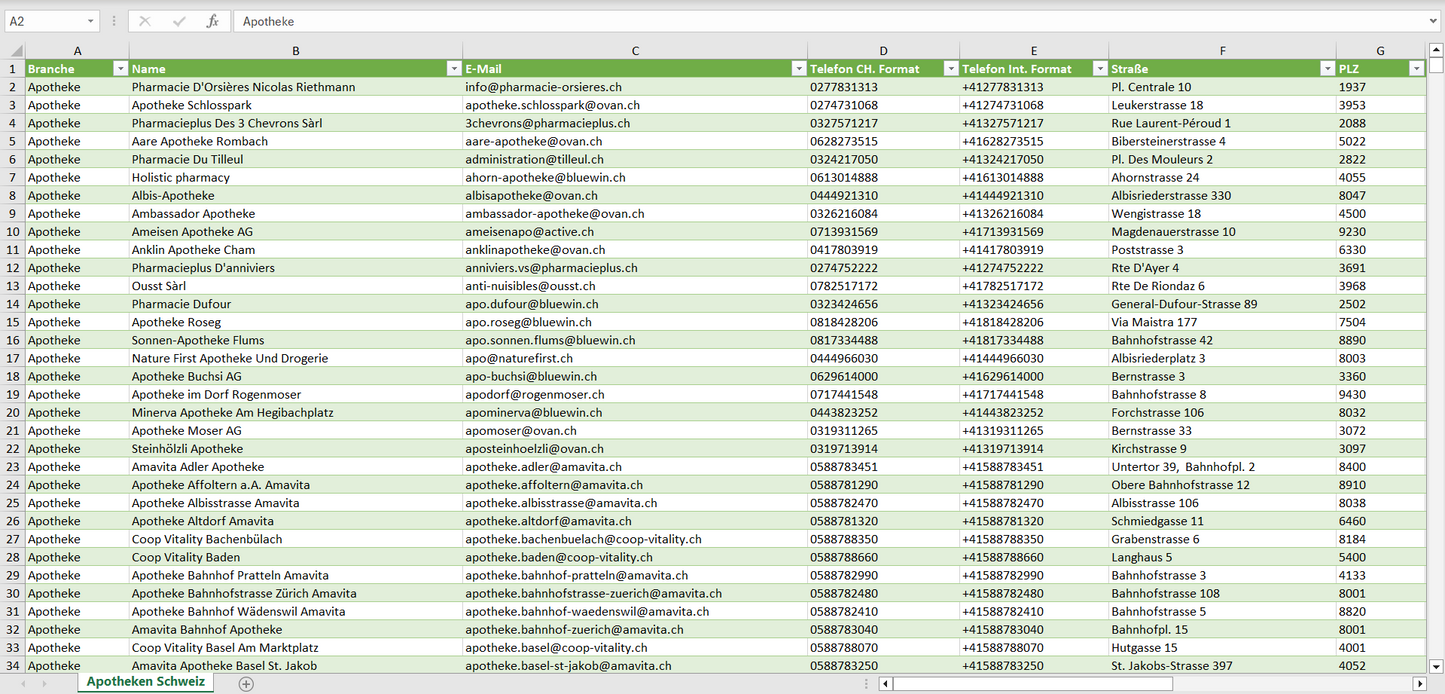The width and height of the screenshot is (1445, 694).
Task: Click the Select All corner triangle
Action: click(14, 51)
